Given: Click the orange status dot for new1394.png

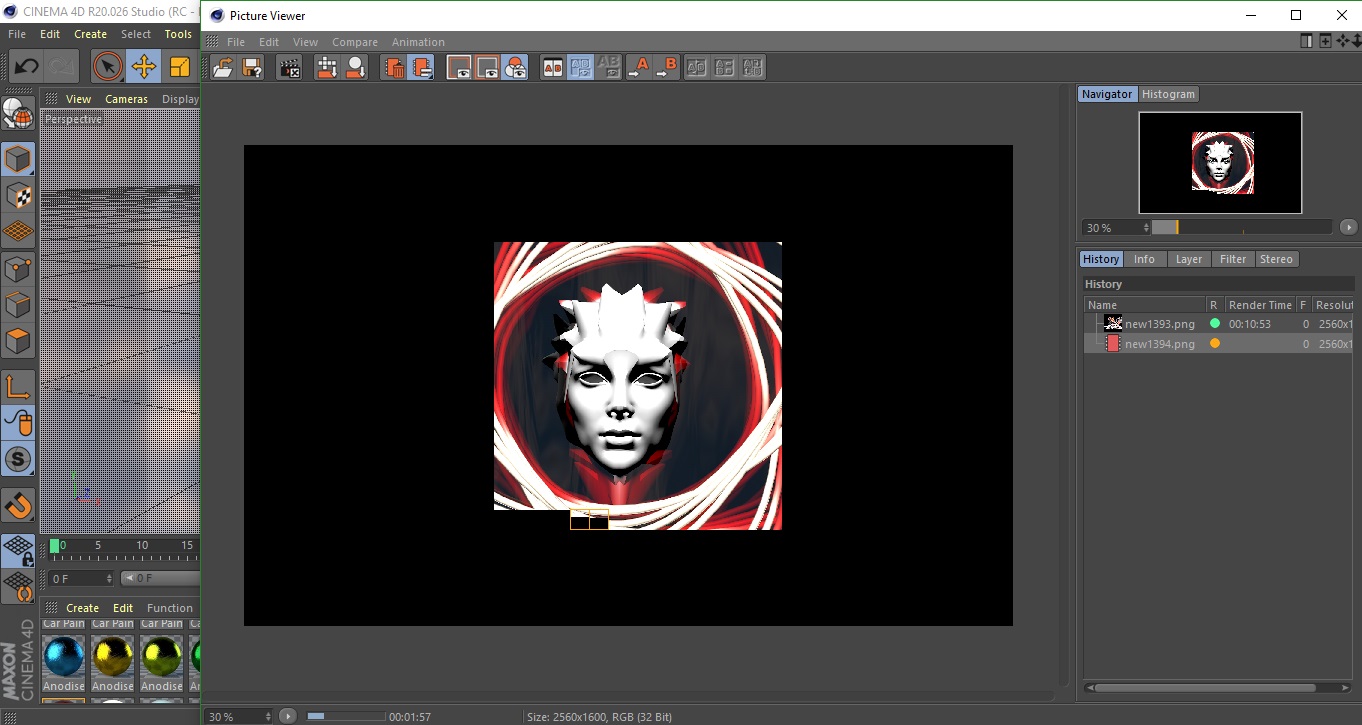Looking at the screenshot, I should [1215, 343].
